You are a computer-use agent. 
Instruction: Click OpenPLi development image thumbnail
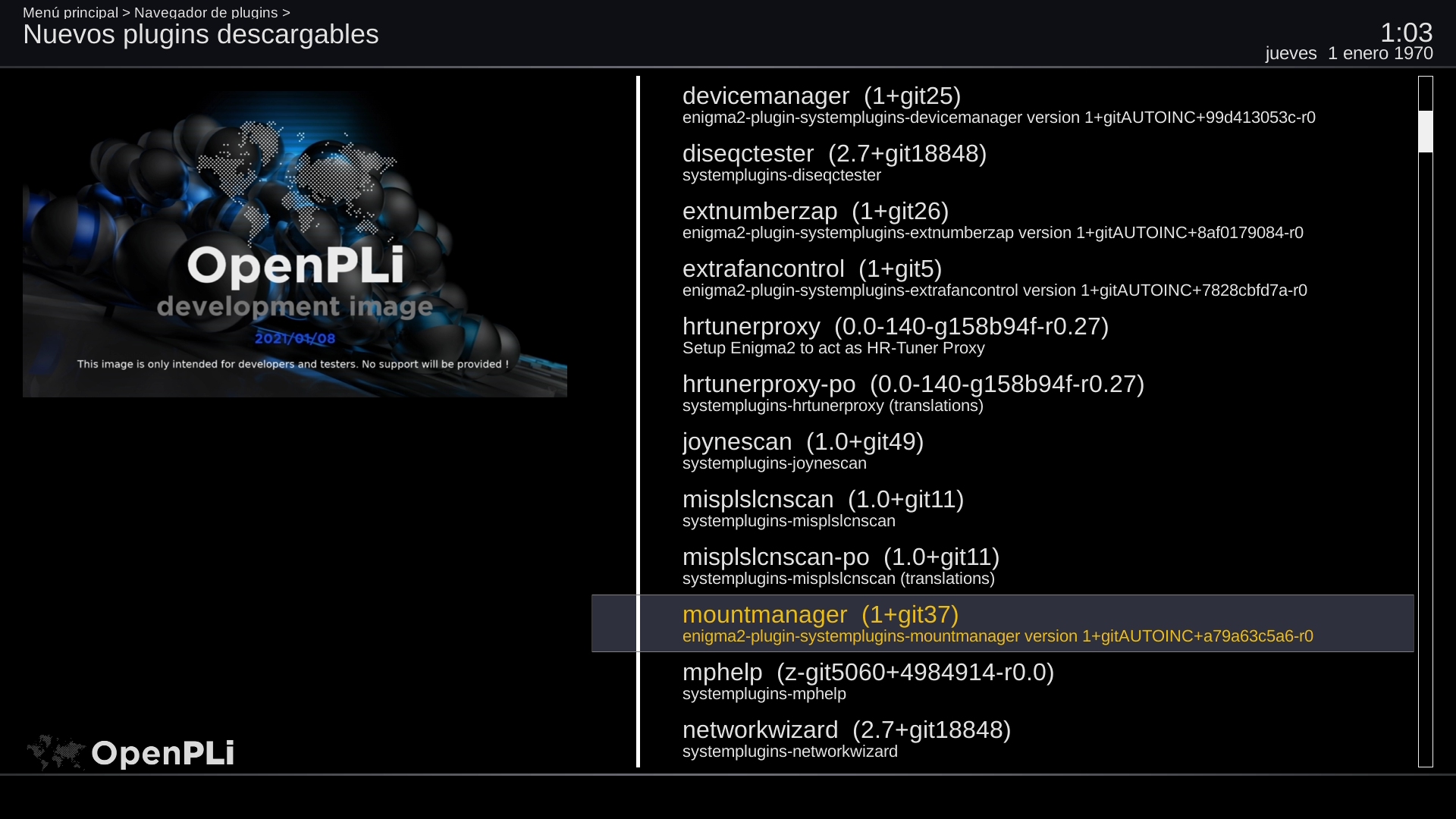(295, 244)
